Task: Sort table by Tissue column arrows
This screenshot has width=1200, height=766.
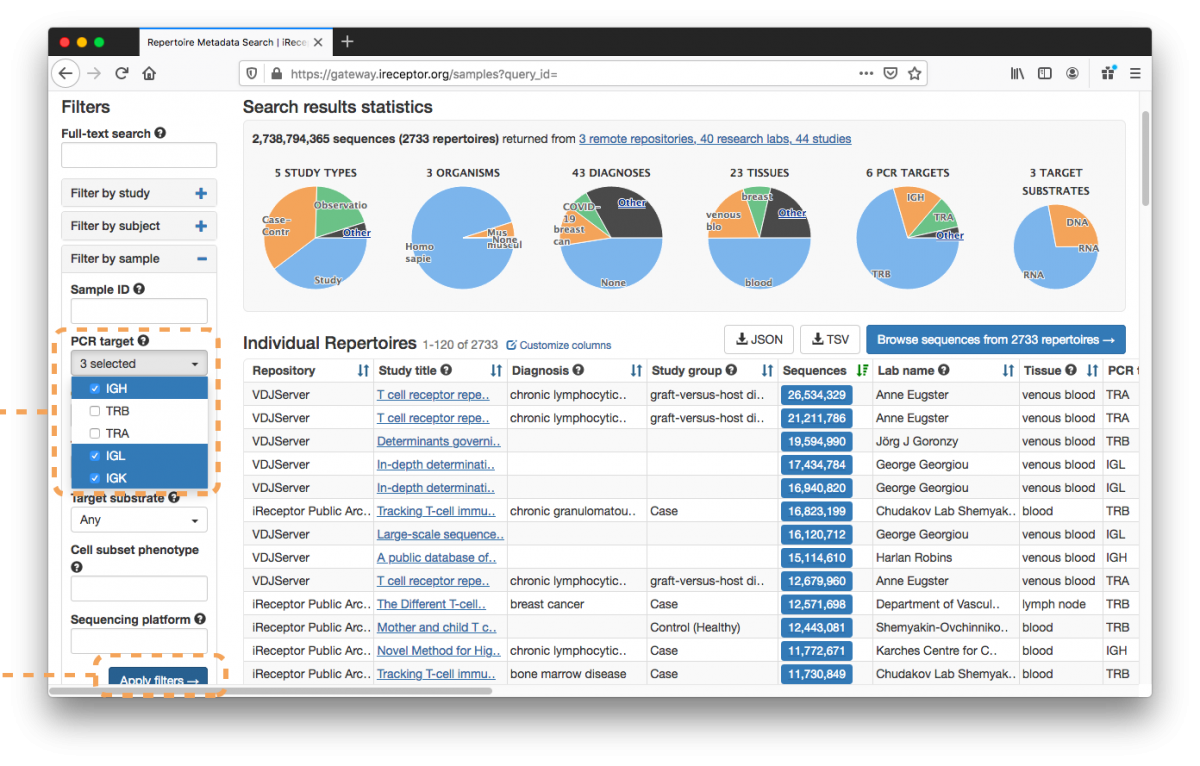Action: click(1091, 371)
